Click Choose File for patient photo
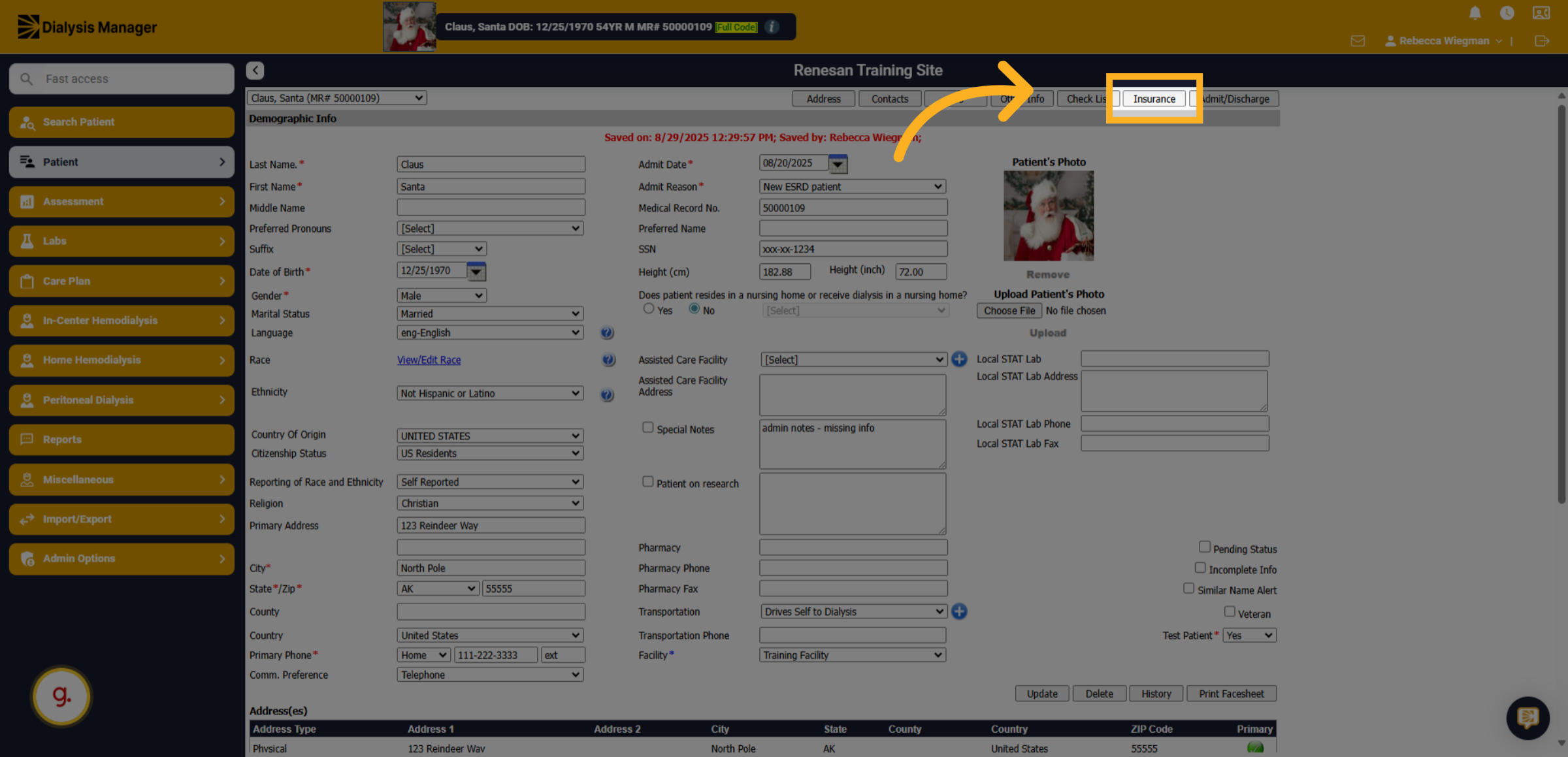This screenshot has width=1568, height=757. point(1009,311)
